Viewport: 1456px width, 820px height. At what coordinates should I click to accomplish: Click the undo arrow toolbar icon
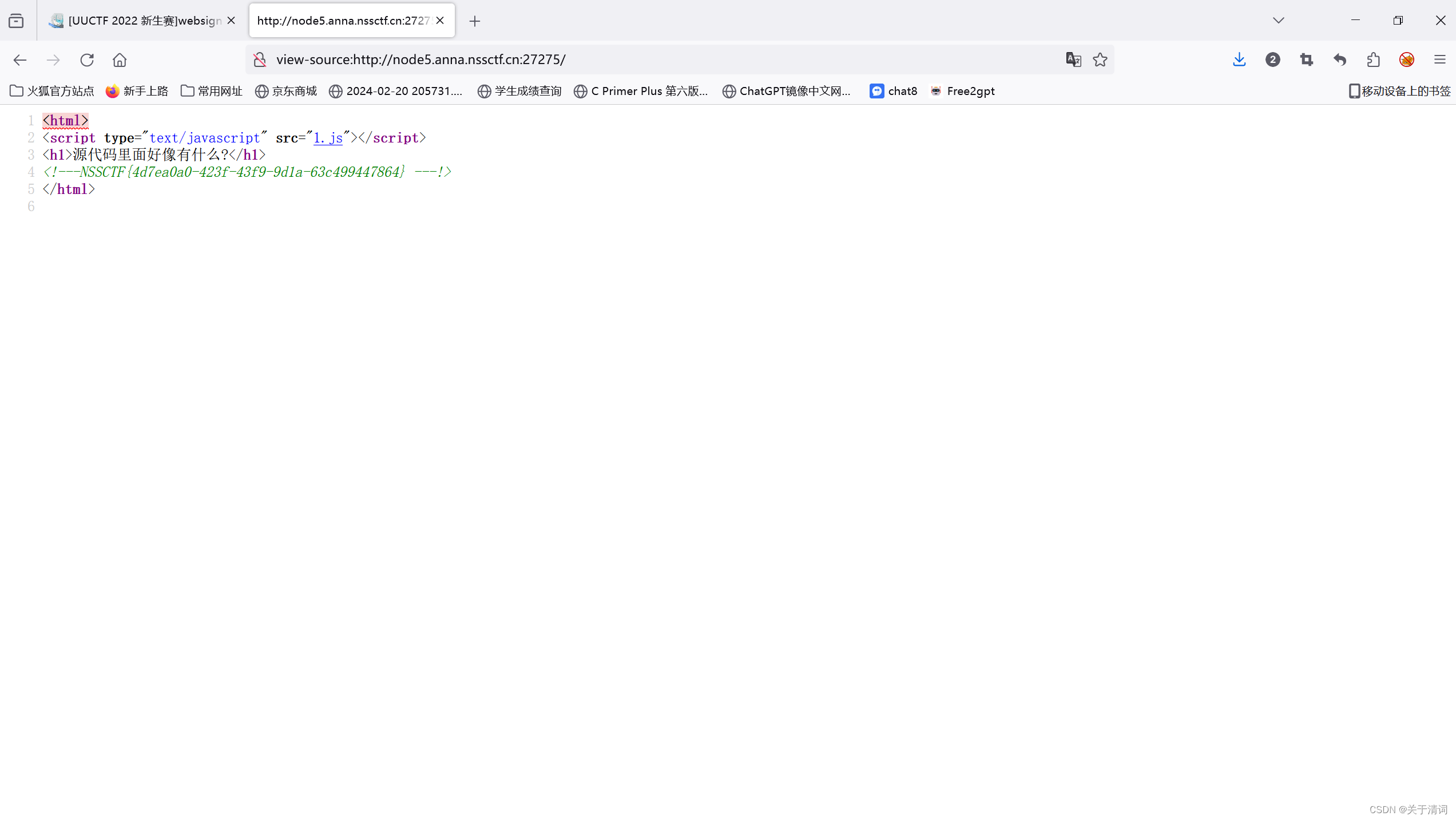[x=1340, y=60]
